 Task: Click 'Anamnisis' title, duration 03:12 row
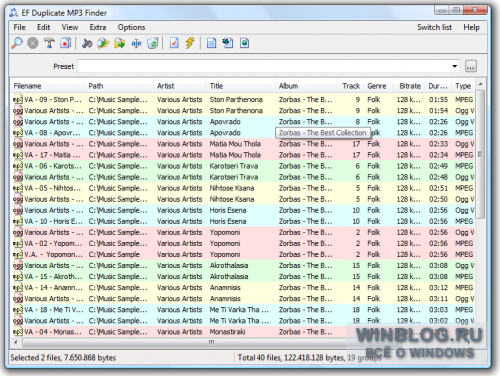tap(225, 287)
